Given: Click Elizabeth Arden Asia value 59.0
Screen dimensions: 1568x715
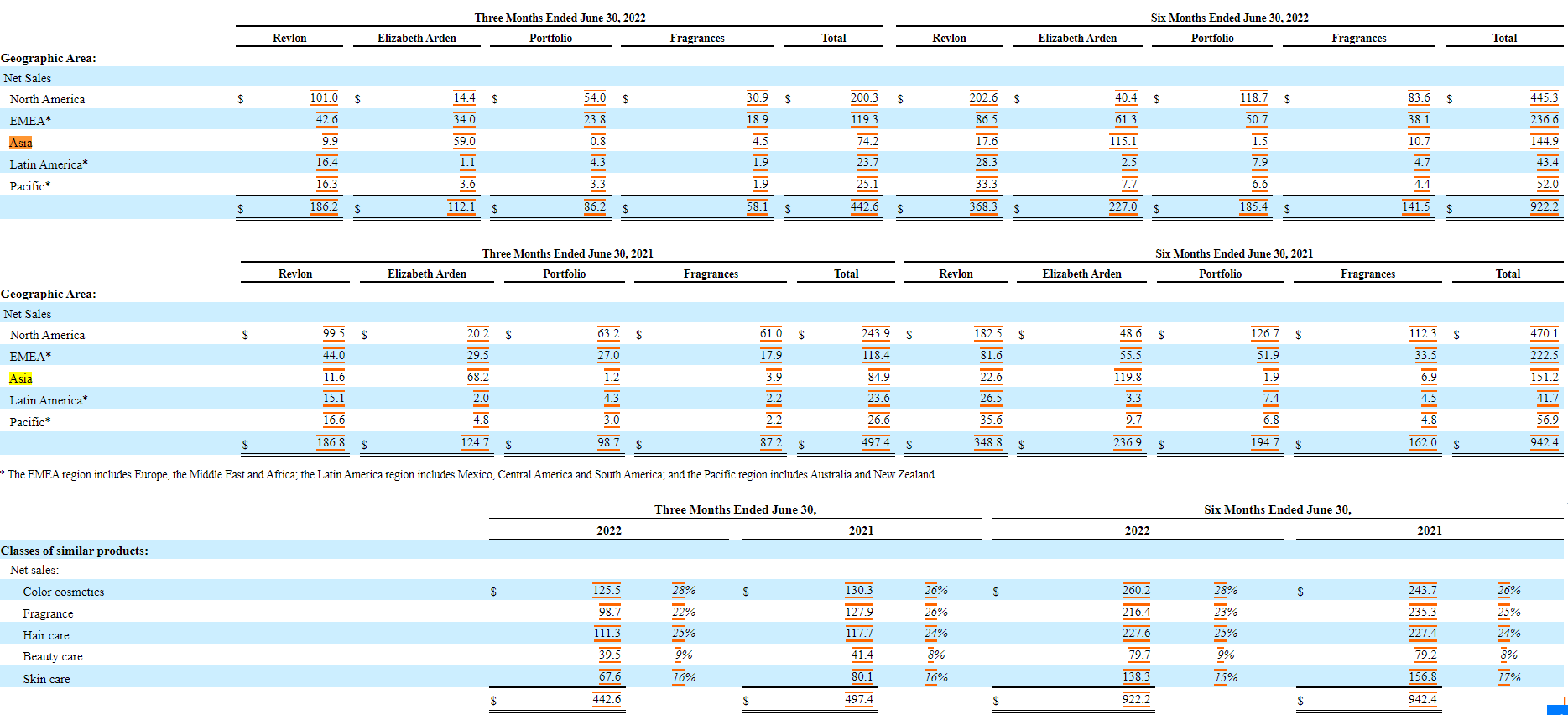Looking at the screenshot, I should point(464,141).
